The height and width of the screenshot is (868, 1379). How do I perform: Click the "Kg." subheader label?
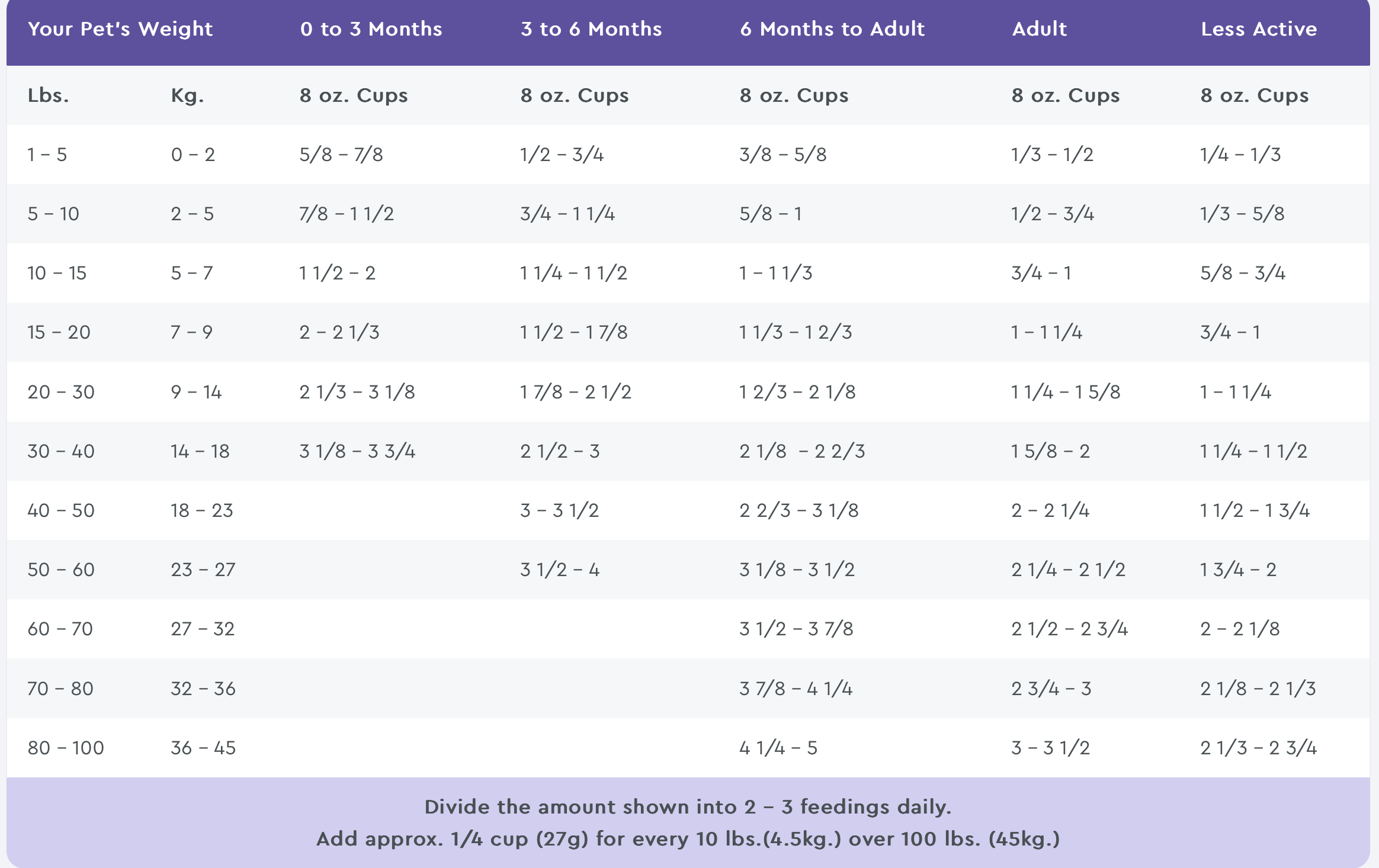tap(187, 95)
